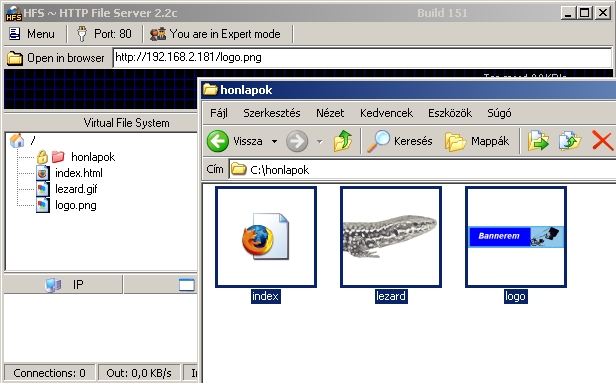
Task: Click the honlapok window title folder icon
Action: pos(210,90)
